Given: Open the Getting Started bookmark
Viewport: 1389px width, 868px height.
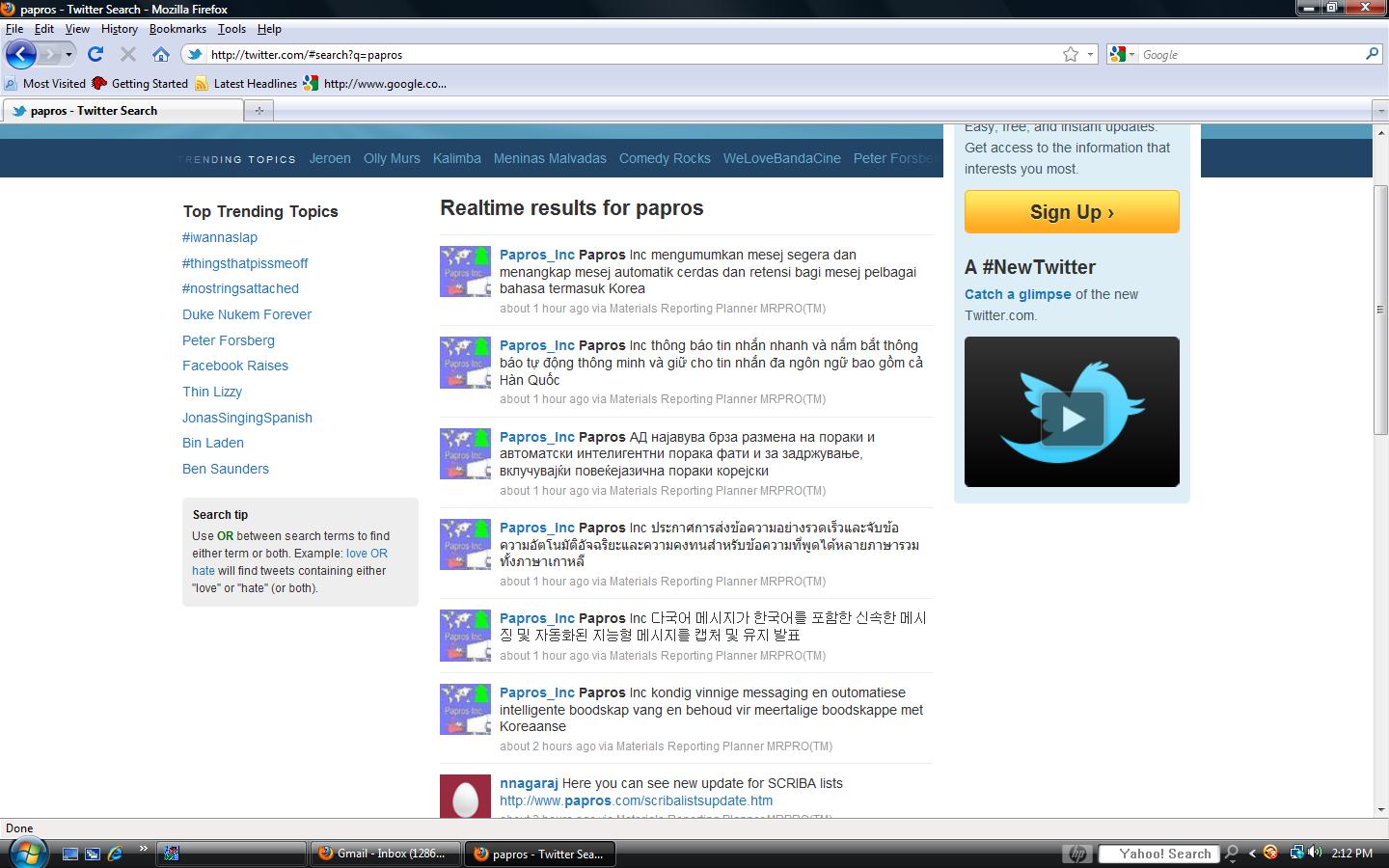Looking at the screenshot, I should click(x=140, y=84).
